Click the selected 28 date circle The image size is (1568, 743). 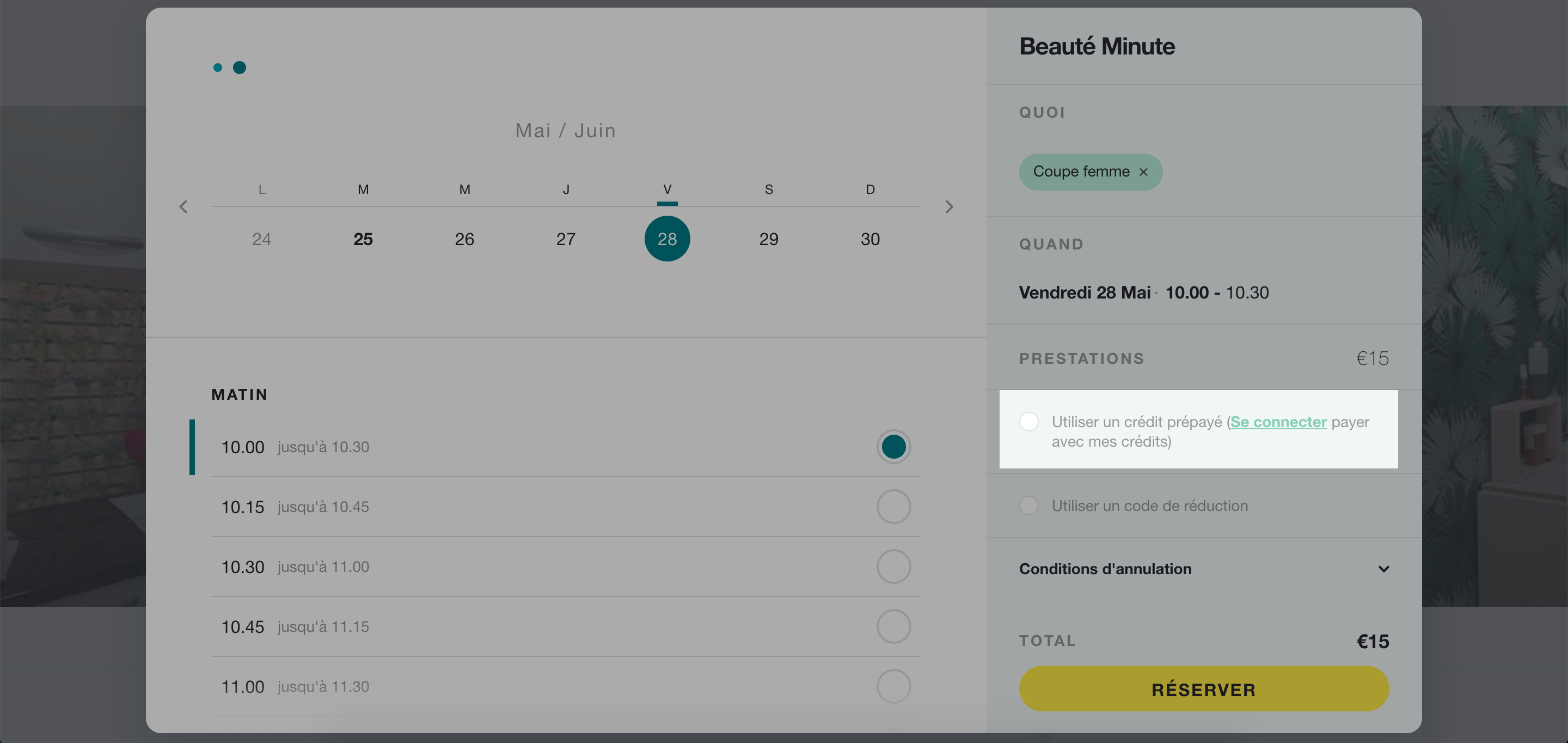tap(667, 239)
